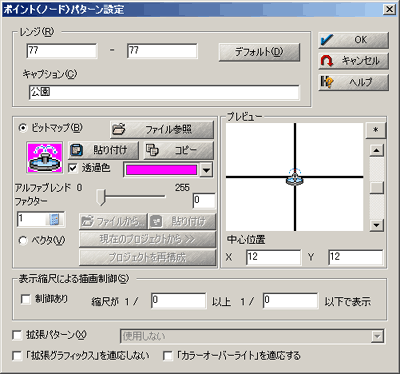Click the ファイル参照 folder icon button
The width and height of the screenshot is (400, 374).
pyautogui.click(x=162, y=129)
